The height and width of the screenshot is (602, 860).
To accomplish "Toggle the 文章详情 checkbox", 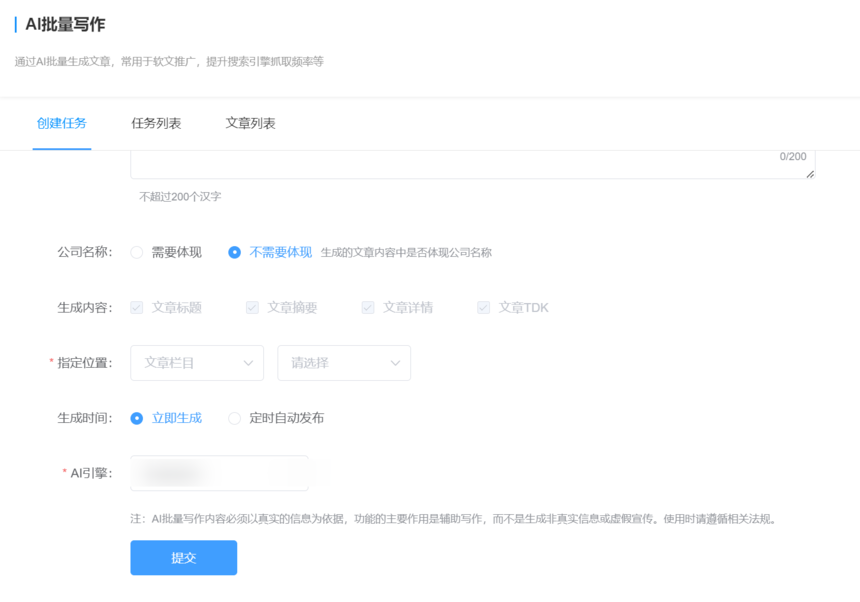I will tap(368, 308).
